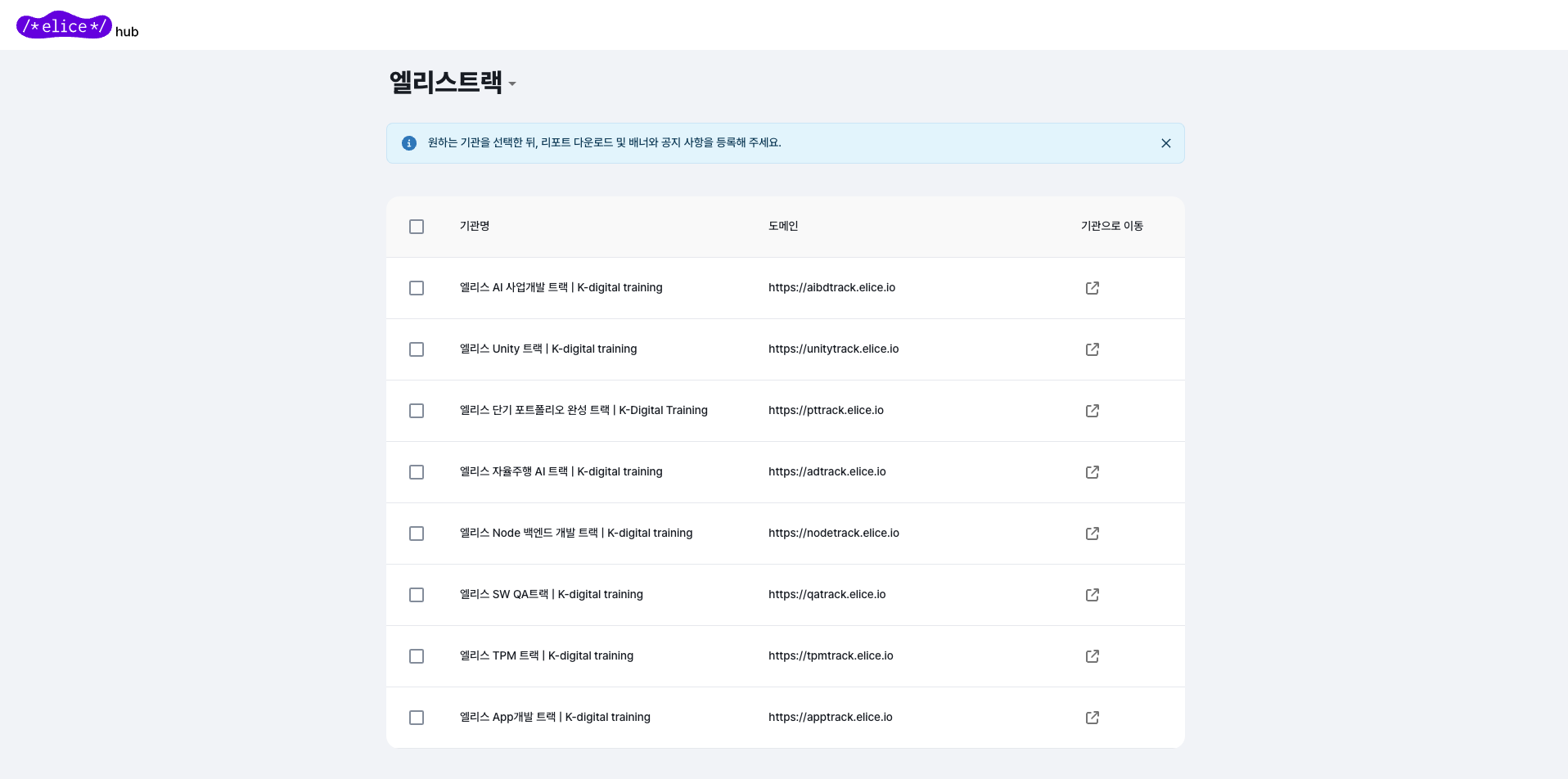Click the https://adtrack.elice.io domain text
This screenshot has height=779, width=1568.
click(x=827, y=471)
